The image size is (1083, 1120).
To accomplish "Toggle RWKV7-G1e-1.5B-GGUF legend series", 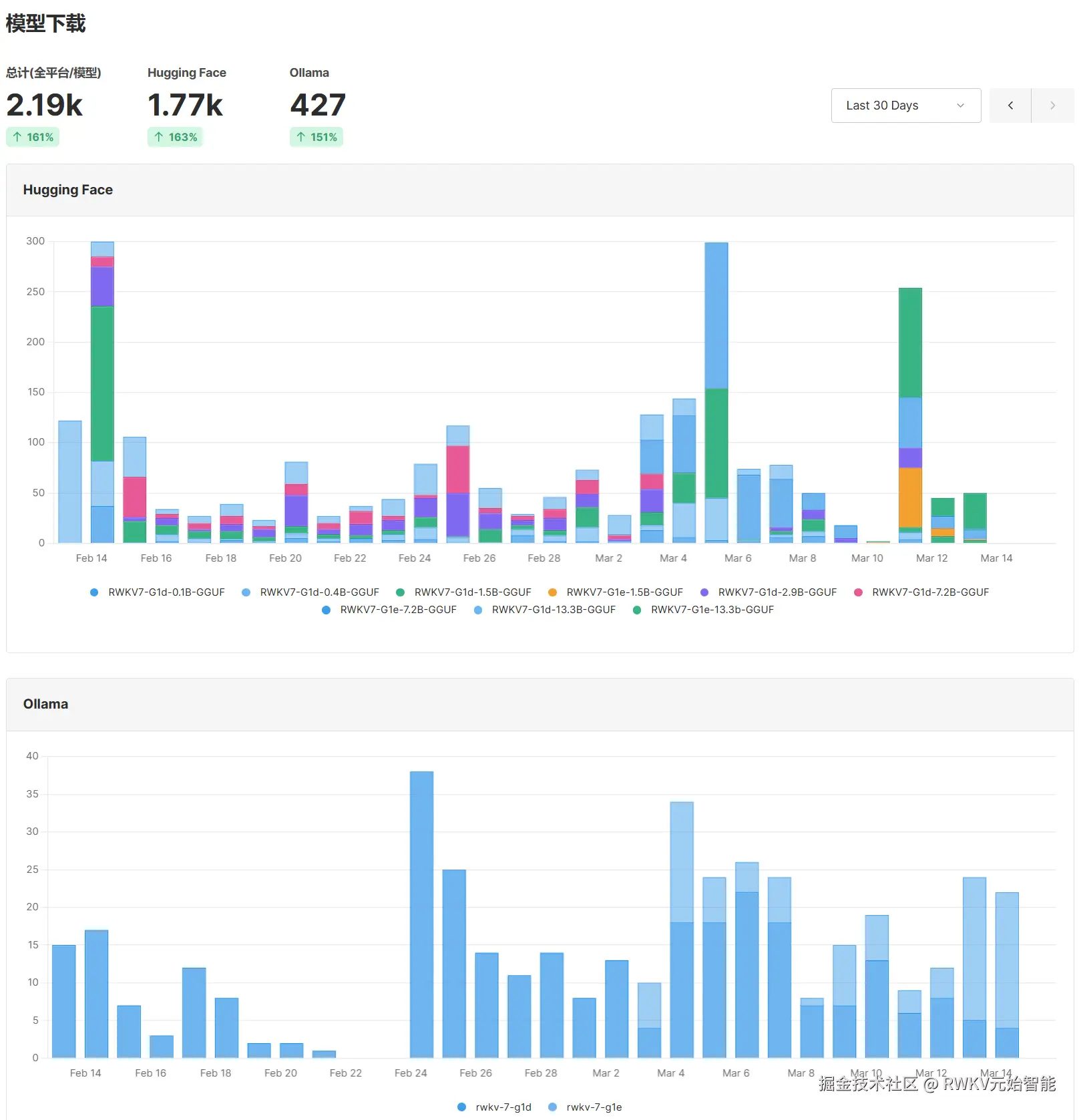I will 616,592.
